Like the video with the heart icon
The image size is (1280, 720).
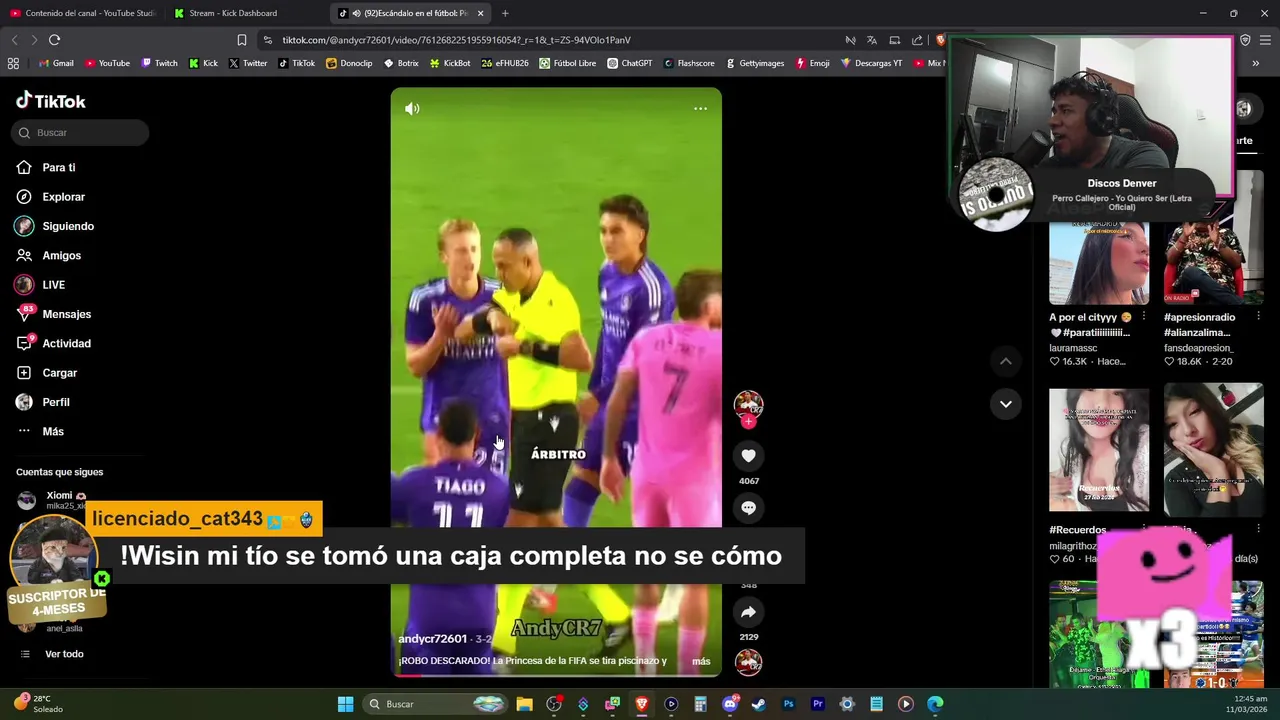[x=748, y=456]
